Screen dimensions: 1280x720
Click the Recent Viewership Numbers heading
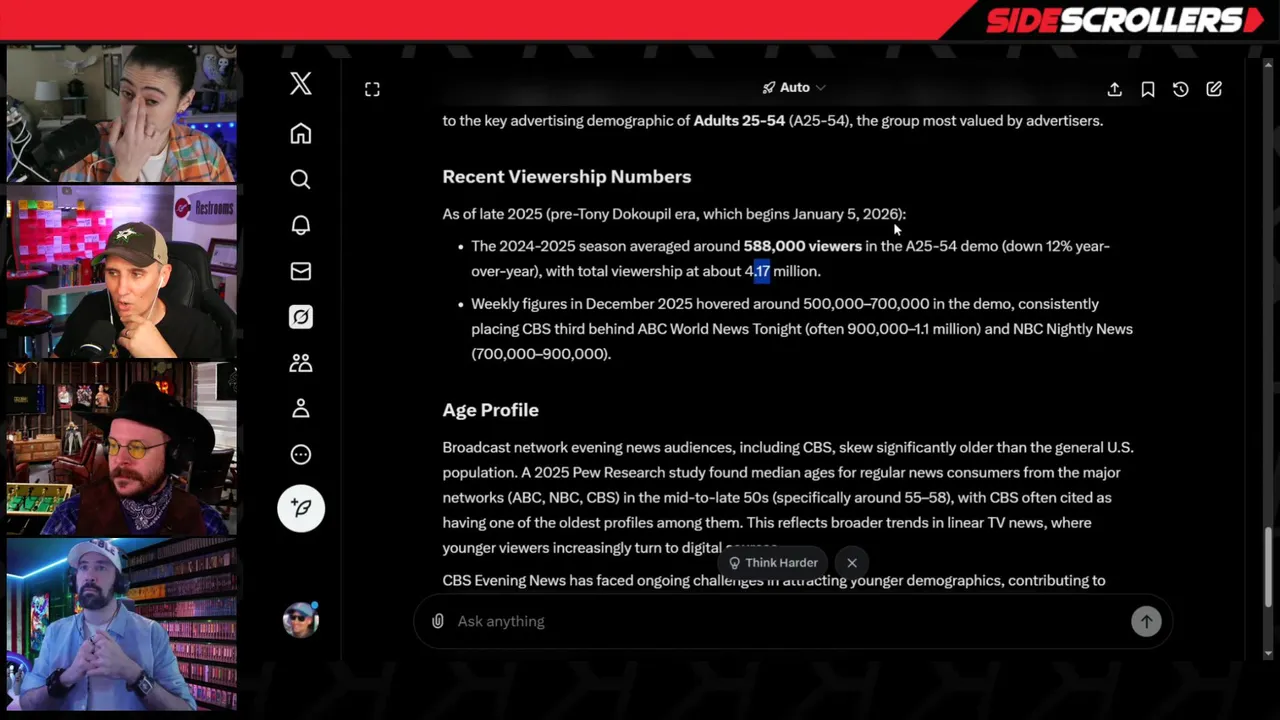[567, 177]
